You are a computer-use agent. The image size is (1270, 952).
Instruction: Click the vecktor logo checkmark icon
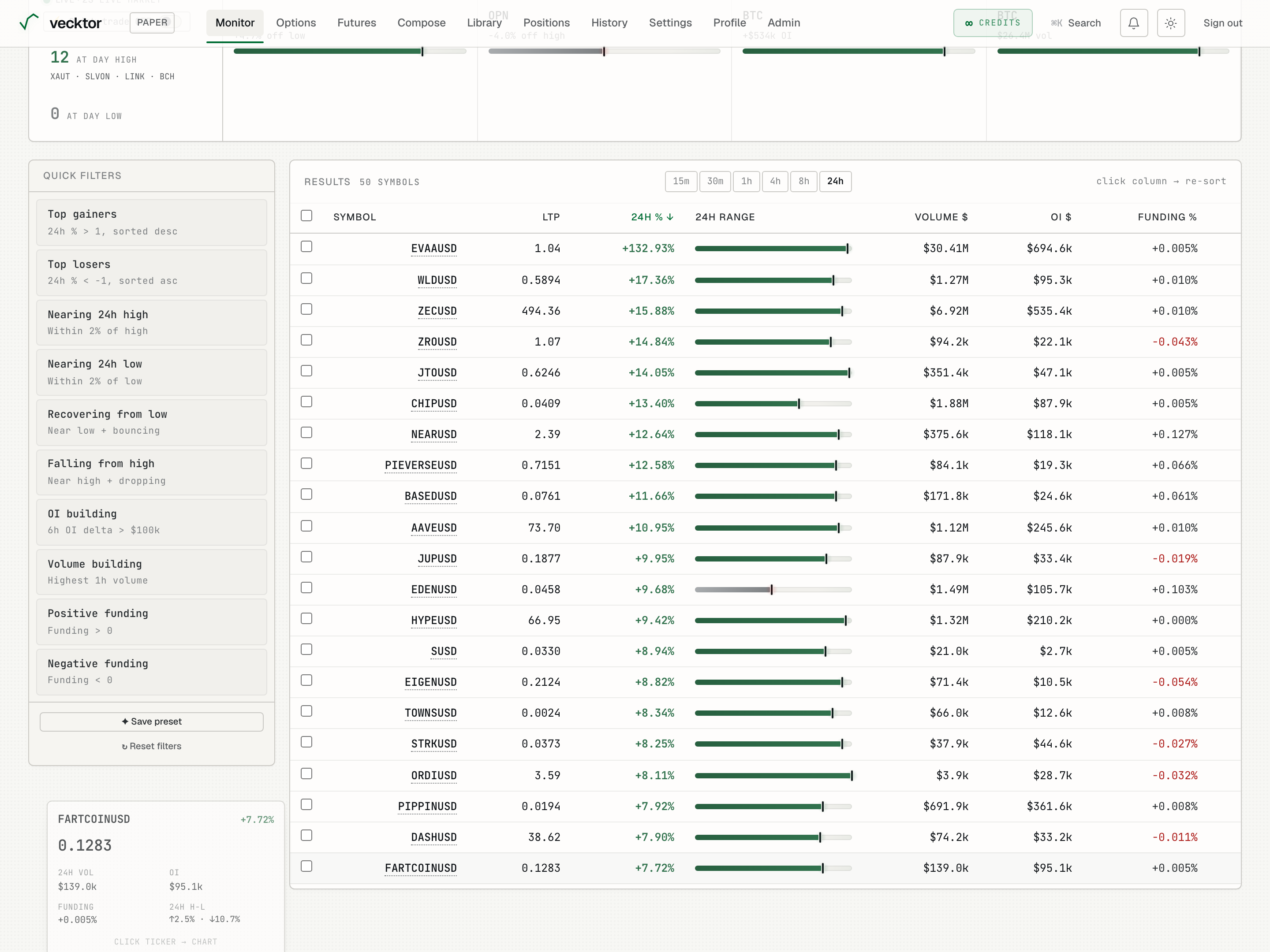pyautogui.click(x=29, y=22)
